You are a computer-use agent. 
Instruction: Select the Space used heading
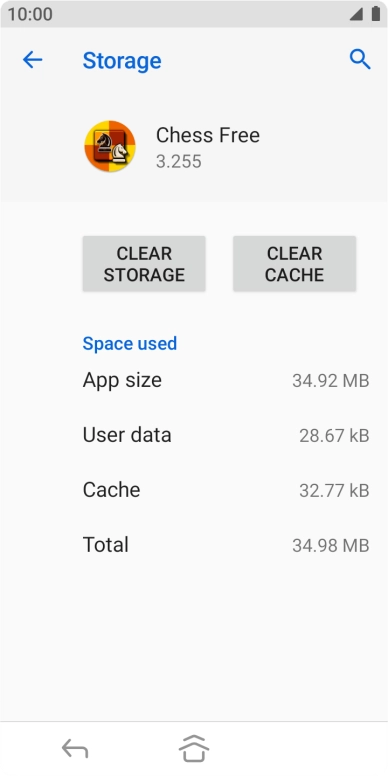click(x=130, y=343)
